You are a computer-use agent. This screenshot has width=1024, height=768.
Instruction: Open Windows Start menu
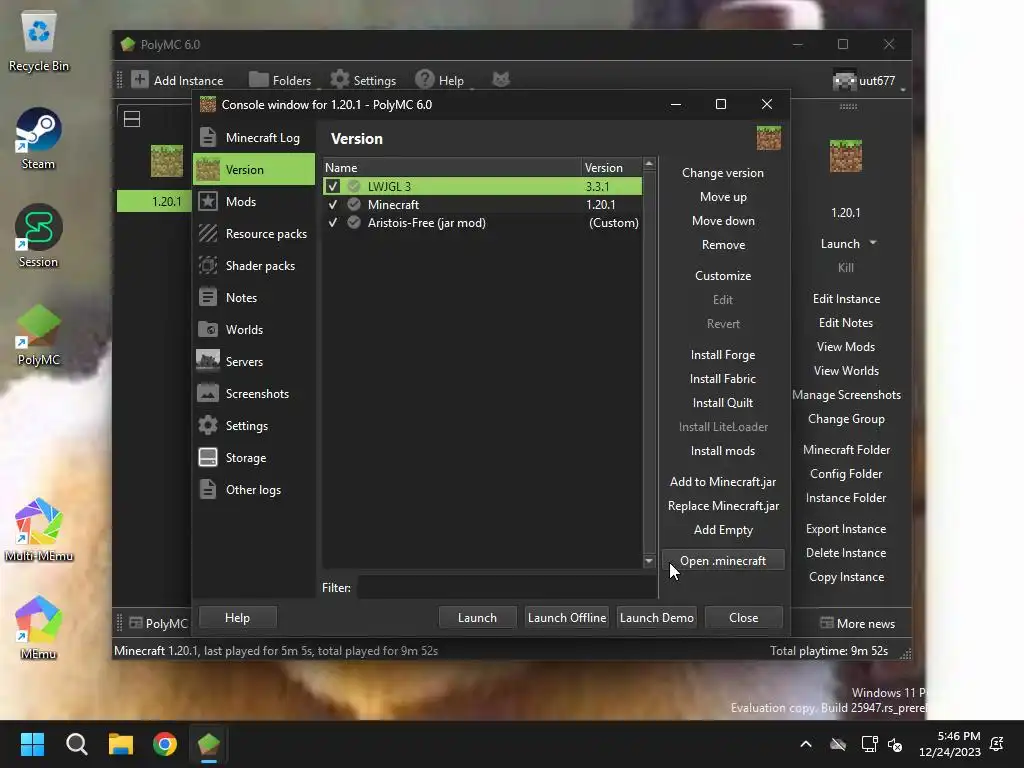tap(32, 744)
